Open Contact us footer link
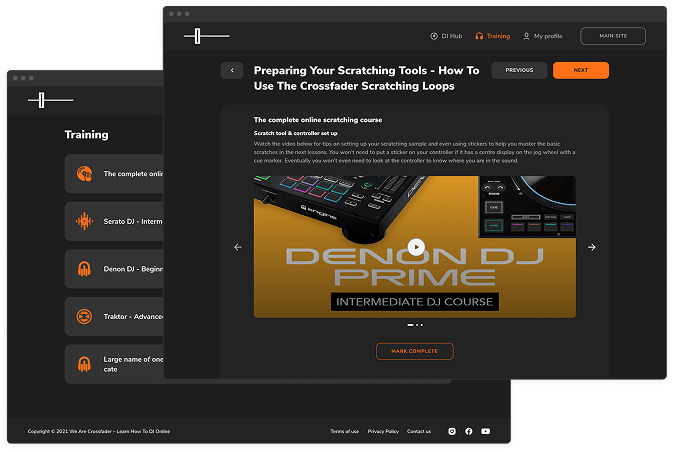This screenshot has height=452, width=675. [419, 431]
